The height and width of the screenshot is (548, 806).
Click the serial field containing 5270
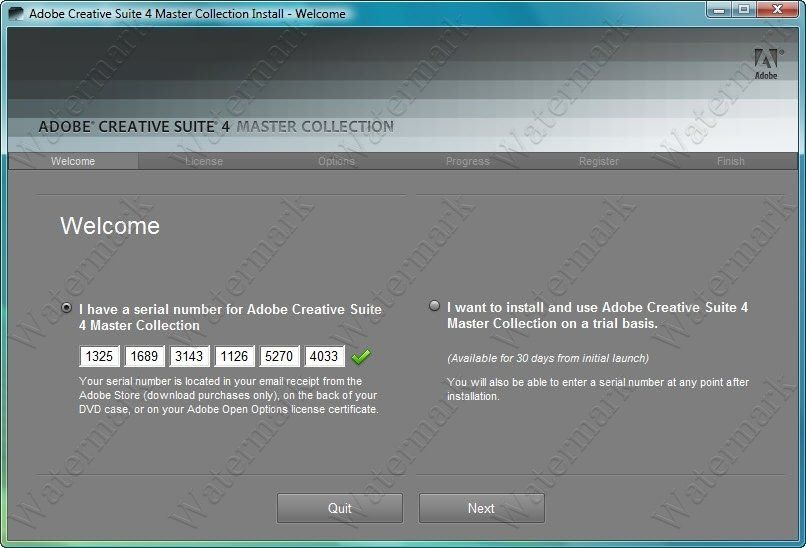(x=280, y=356)
